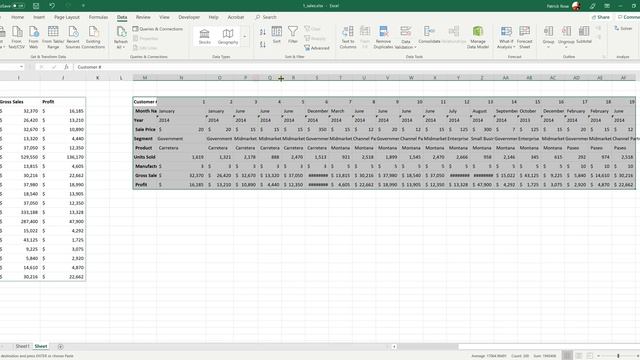Click the zoom slider in status bar
The width and height of the screenshot is (640, 360).
[618, 356]
